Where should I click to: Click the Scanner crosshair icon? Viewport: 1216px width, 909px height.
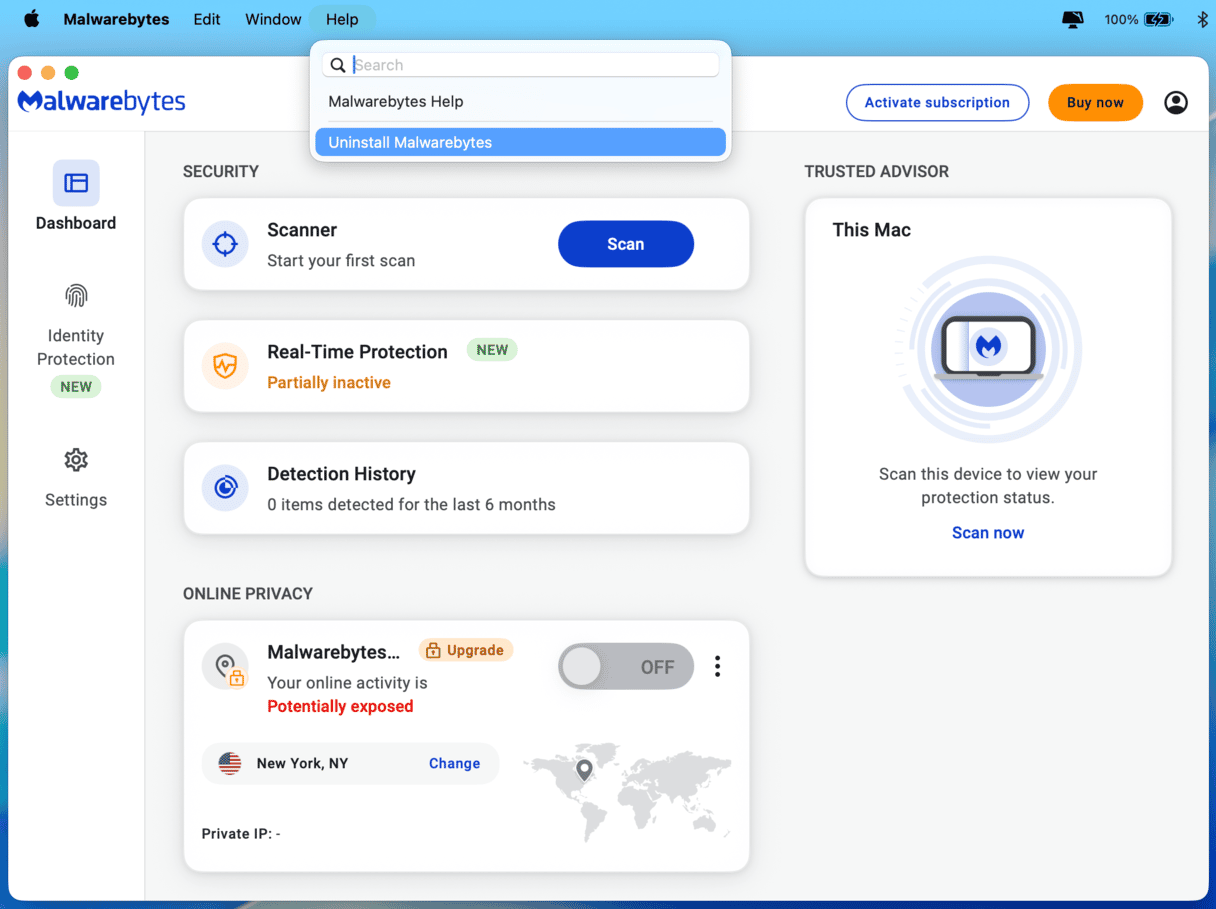click(x=225, y=244)
